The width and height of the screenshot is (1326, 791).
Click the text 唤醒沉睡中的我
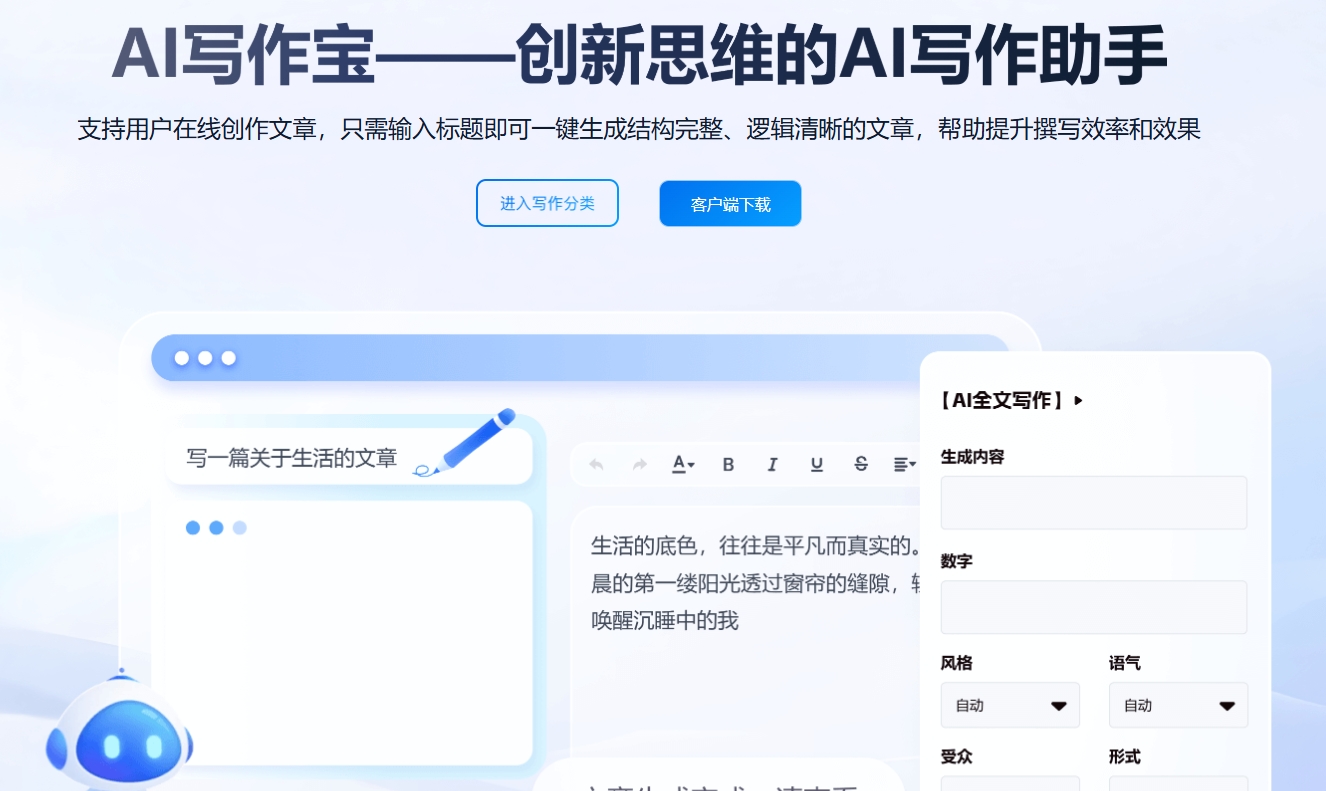click(665, 620)
